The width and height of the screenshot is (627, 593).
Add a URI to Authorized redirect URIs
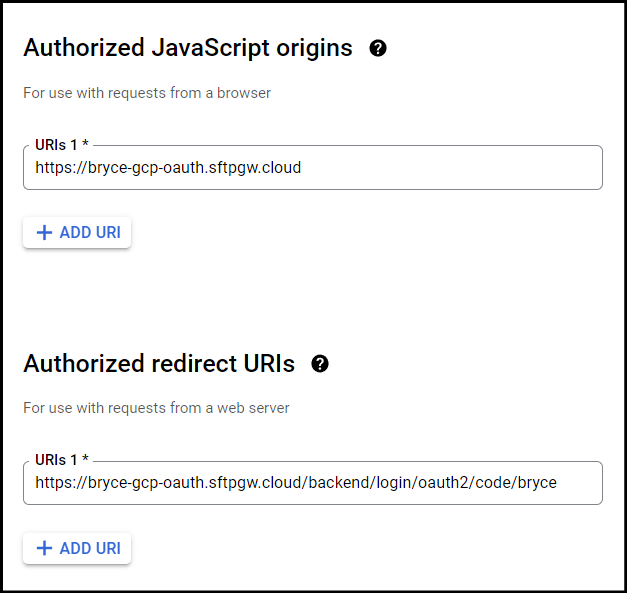(x=77, y=548)
